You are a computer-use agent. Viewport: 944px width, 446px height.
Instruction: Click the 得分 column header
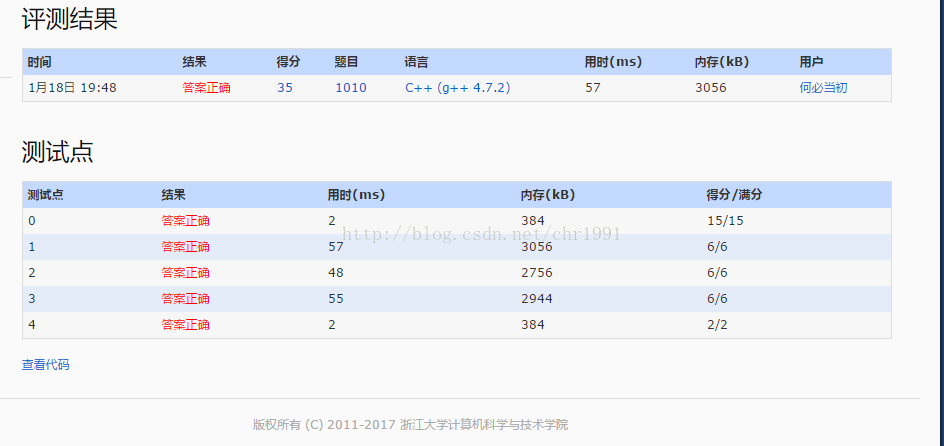point(288,62)
